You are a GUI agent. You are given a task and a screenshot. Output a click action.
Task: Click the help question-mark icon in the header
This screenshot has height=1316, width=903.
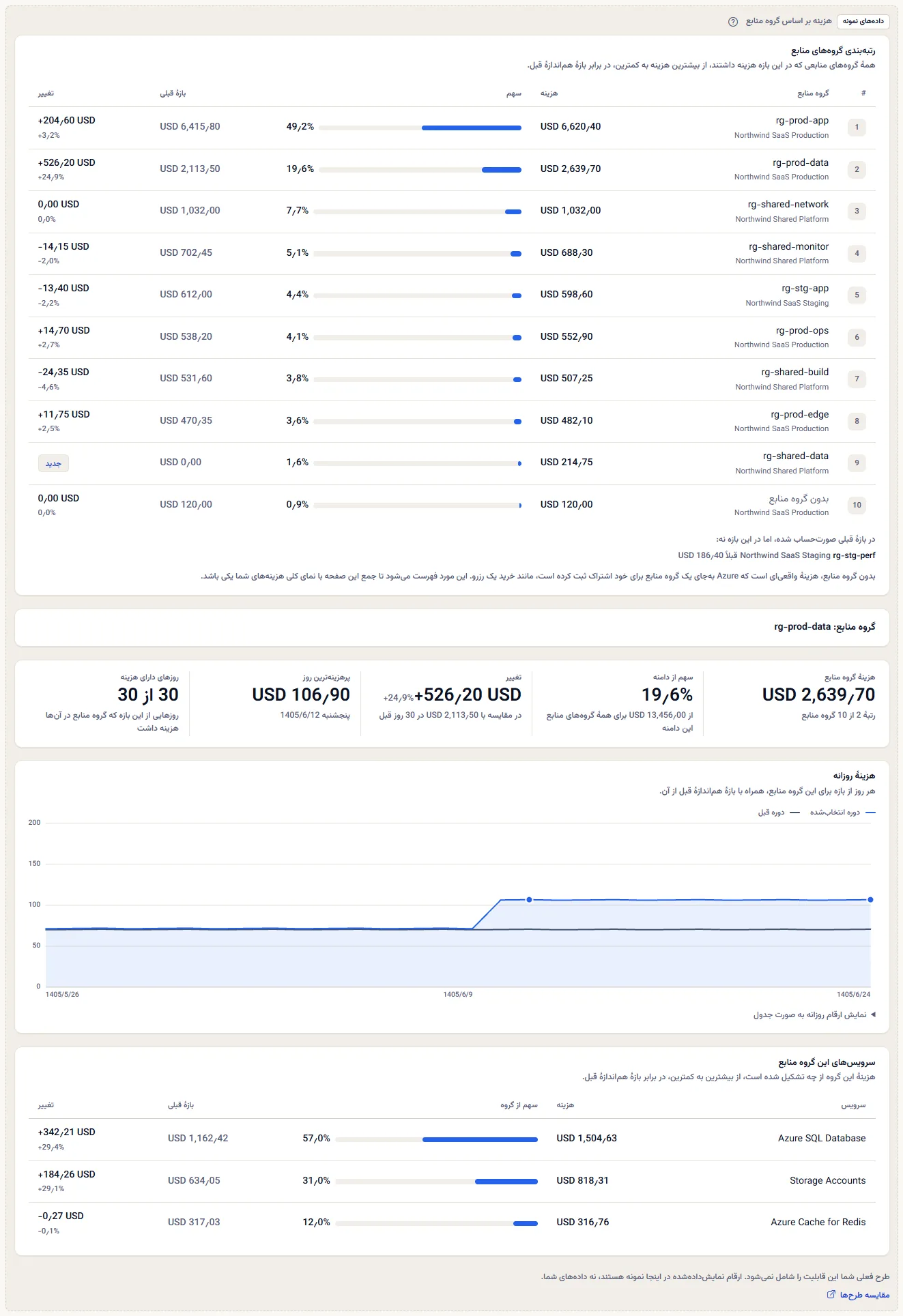733,21
